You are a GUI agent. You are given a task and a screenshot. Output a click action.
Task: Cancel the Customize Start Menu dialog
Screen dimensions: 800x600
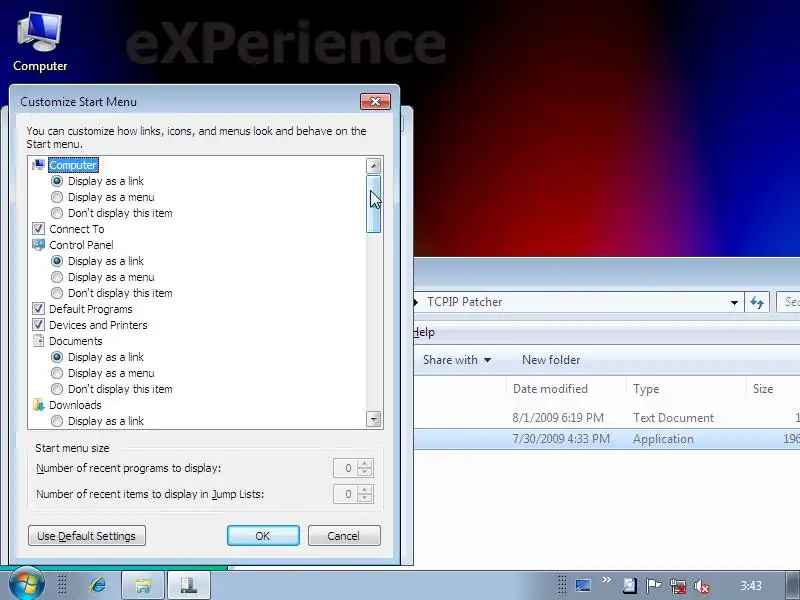pos(344,536)
